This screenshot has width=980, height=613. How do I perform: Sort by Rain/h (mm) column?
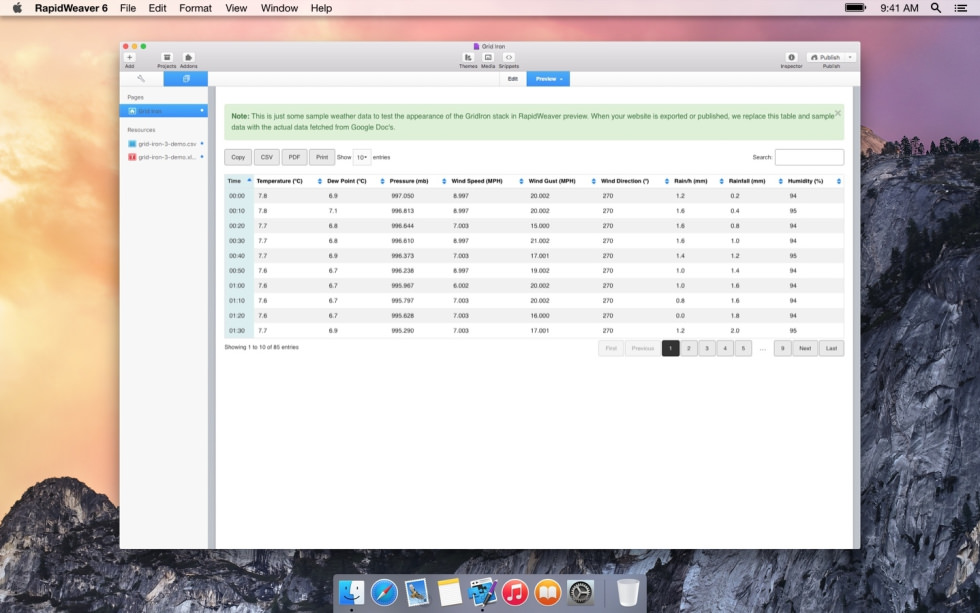[699, 181]
